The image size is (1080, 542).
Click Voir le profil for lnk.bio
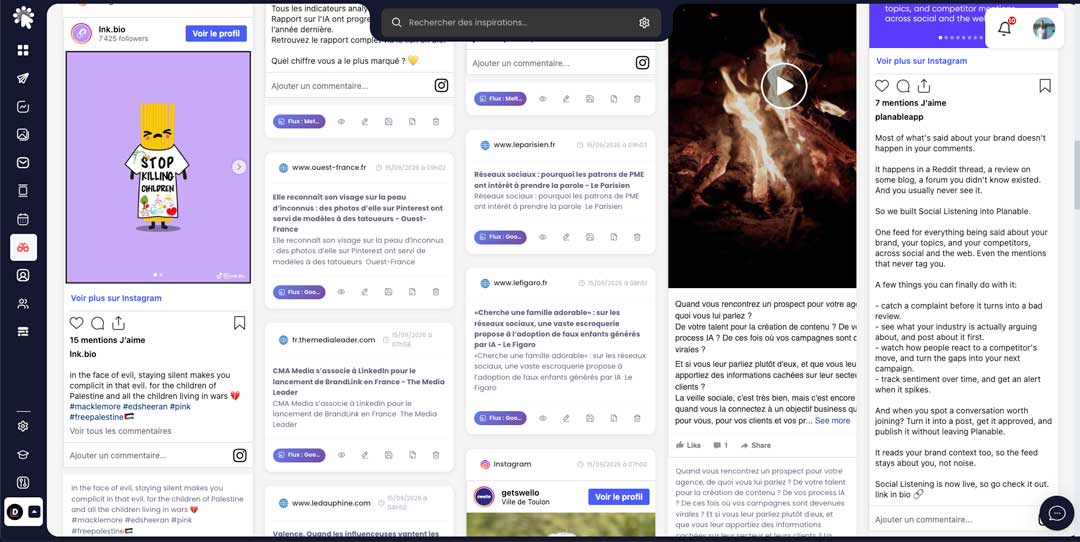(216, 34)
